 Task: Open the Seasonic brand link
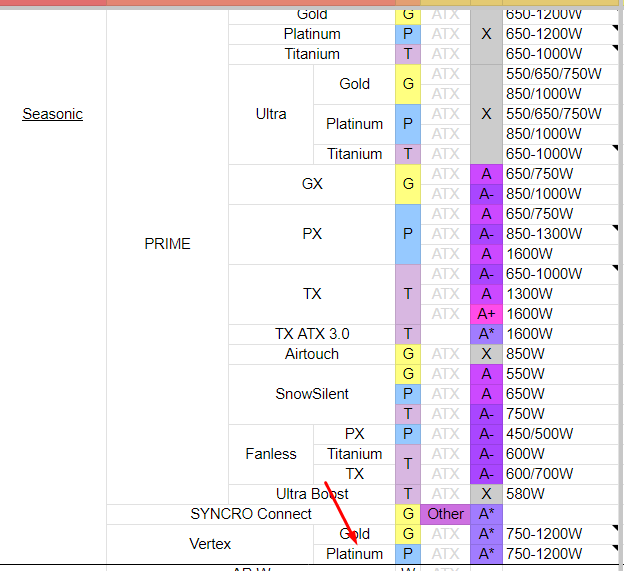pyautogui.click(x=52, y=114)
